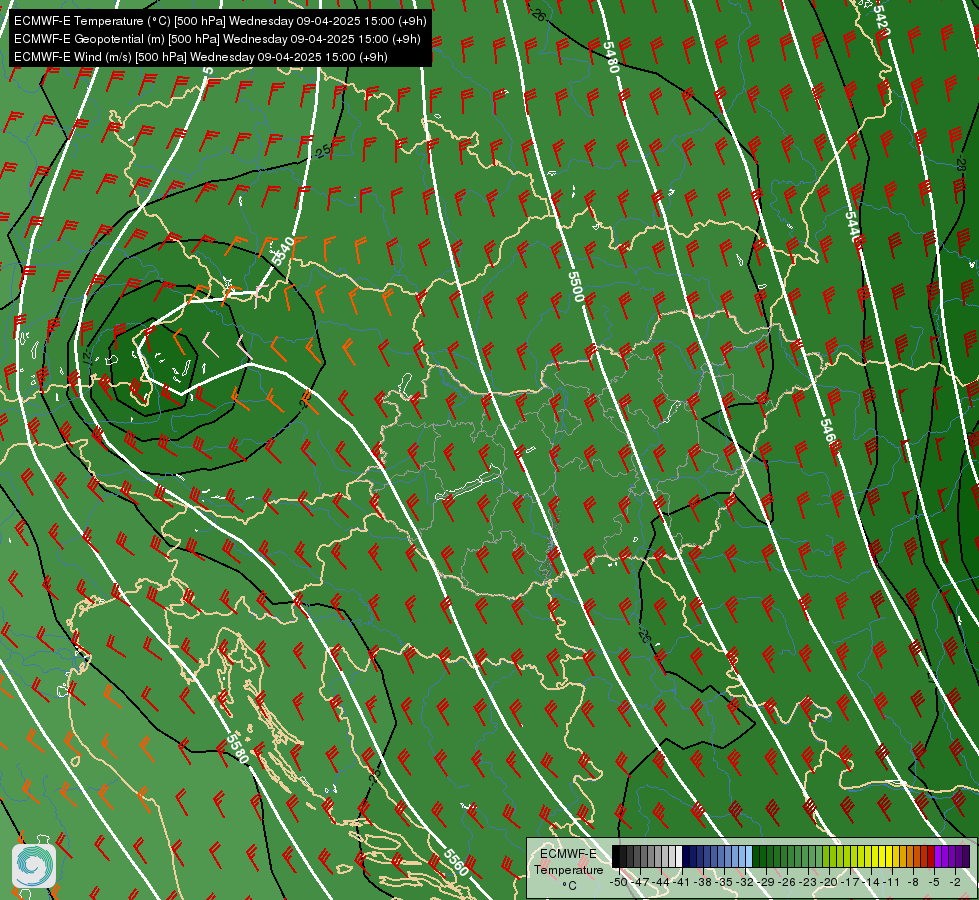
Task: Click the -38 legend tick value
Action: coord(703,882)
